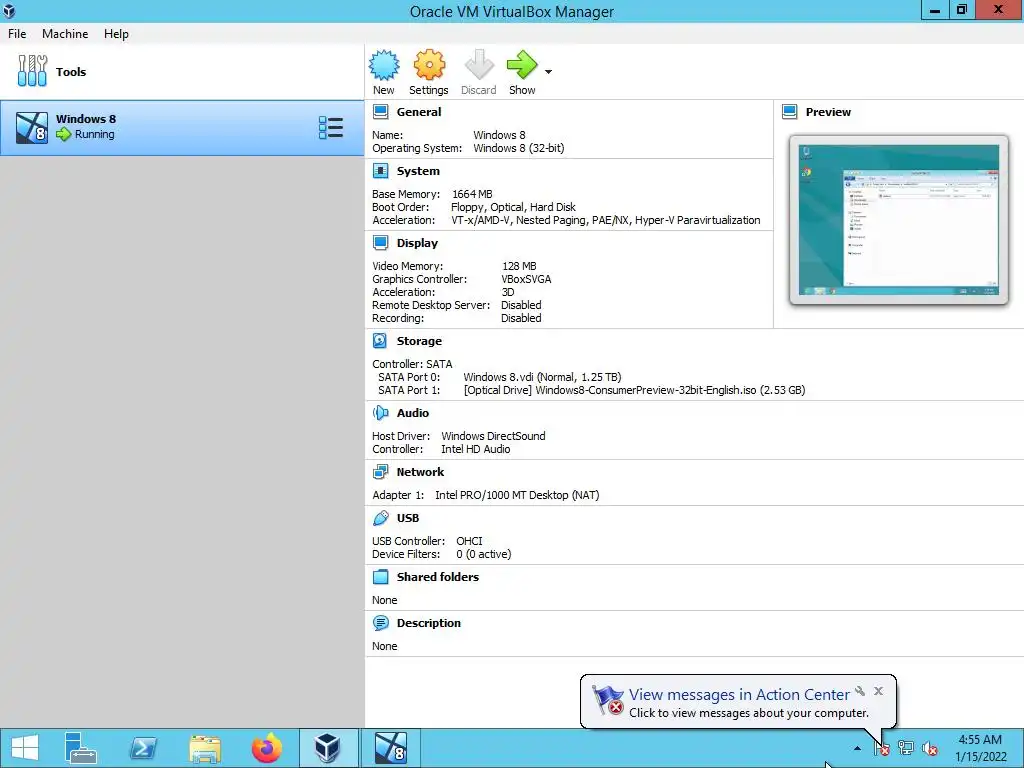Open the Settings gear icon

click(x=429, y=65)
